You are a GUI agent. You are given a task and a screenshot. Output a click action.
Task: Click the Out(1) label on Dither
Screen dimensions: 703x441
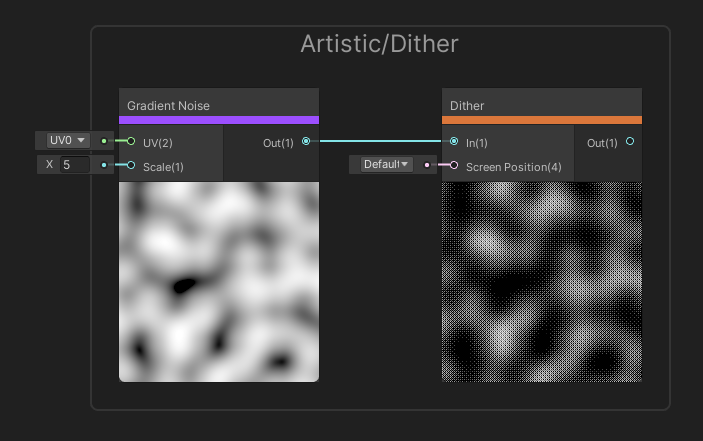pyautogui.click(x=602, y=143)
